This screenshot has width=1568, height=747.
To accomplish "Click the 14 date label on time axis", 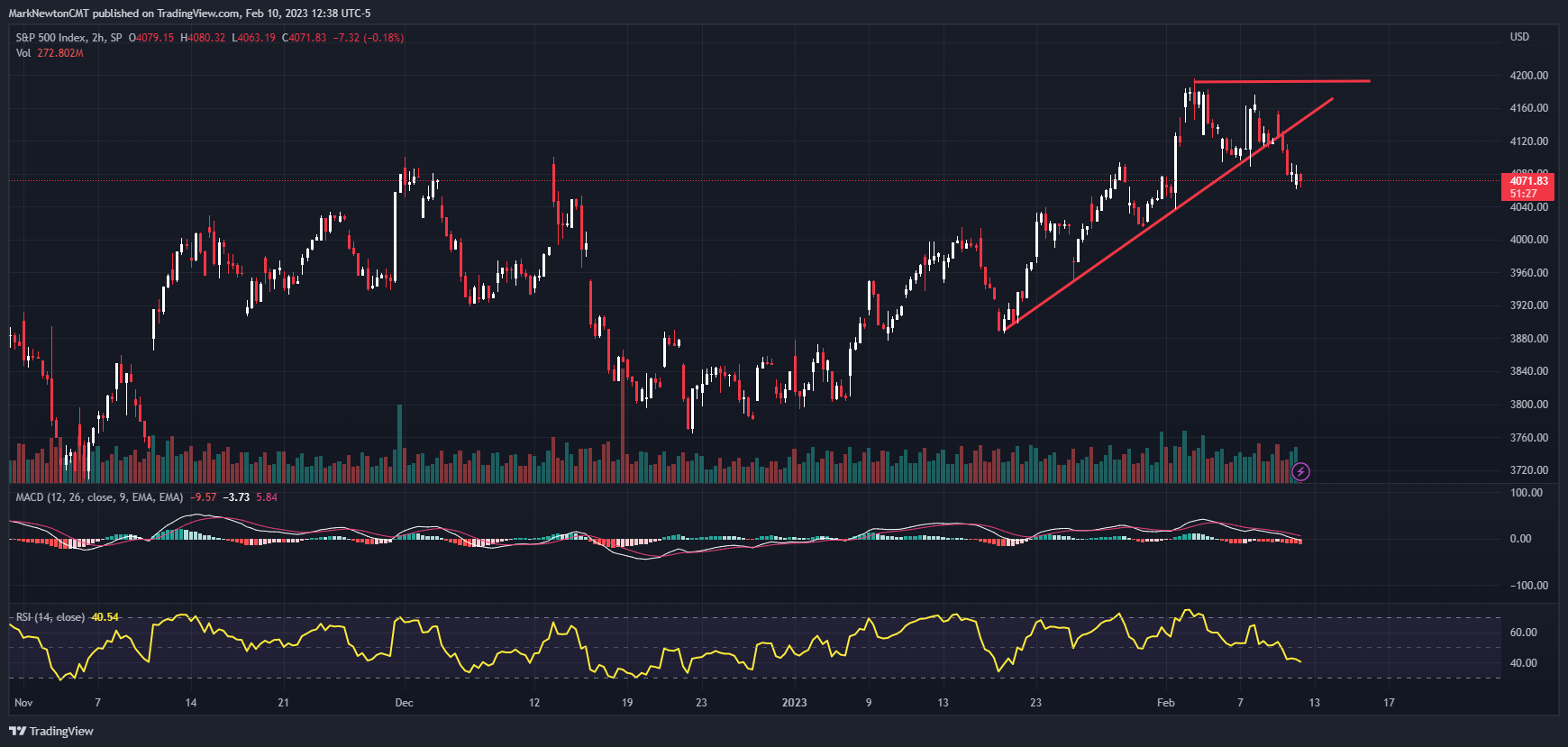I will click(191, 703).
